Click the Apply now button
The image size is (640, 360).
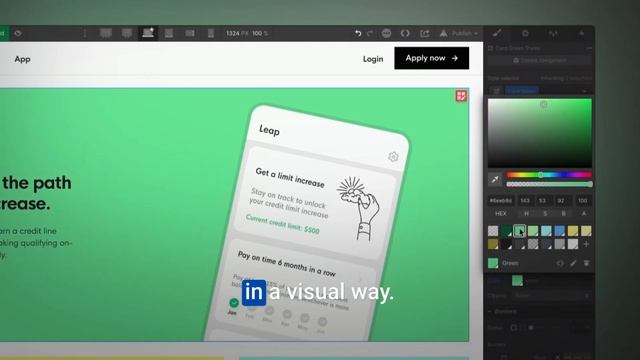point(431,58)
